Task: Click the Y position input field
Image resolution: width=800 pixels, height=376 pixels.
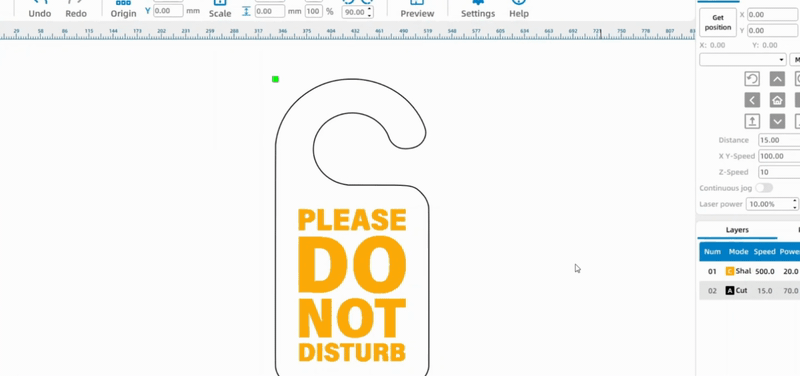Action: [x=168, y=11]
